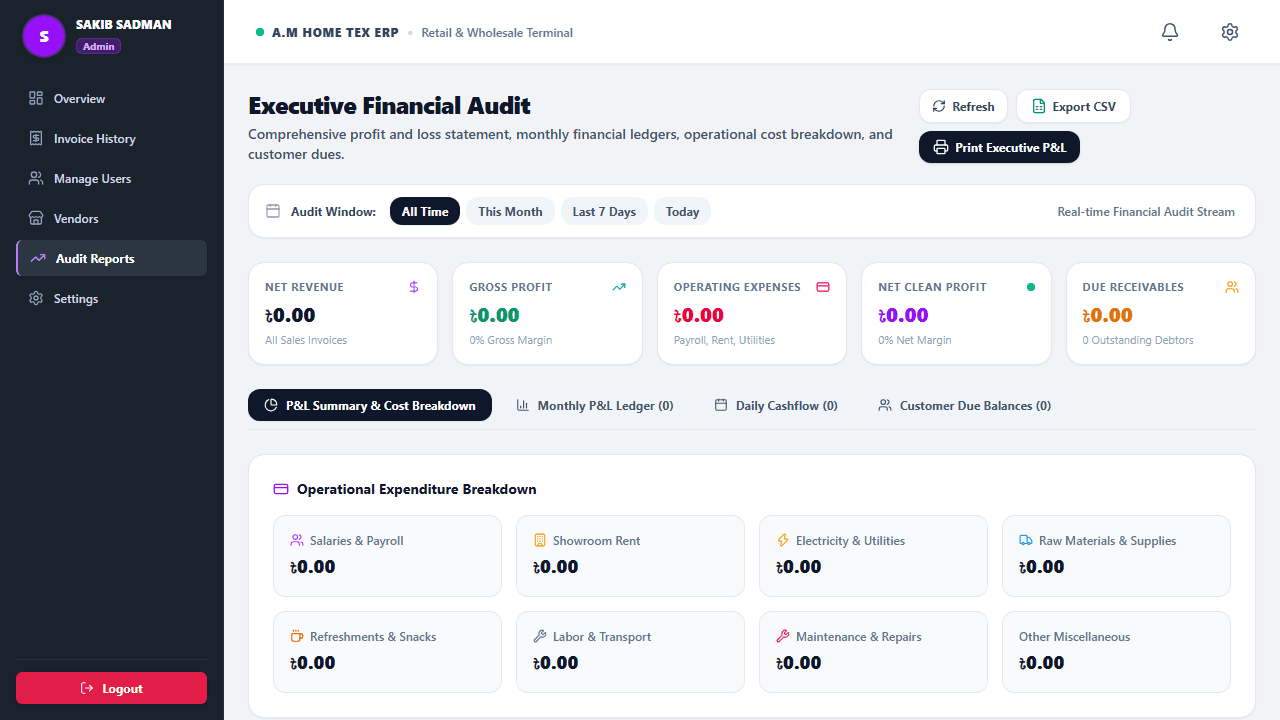Open Vendors in sidebar

coord(112,218)
